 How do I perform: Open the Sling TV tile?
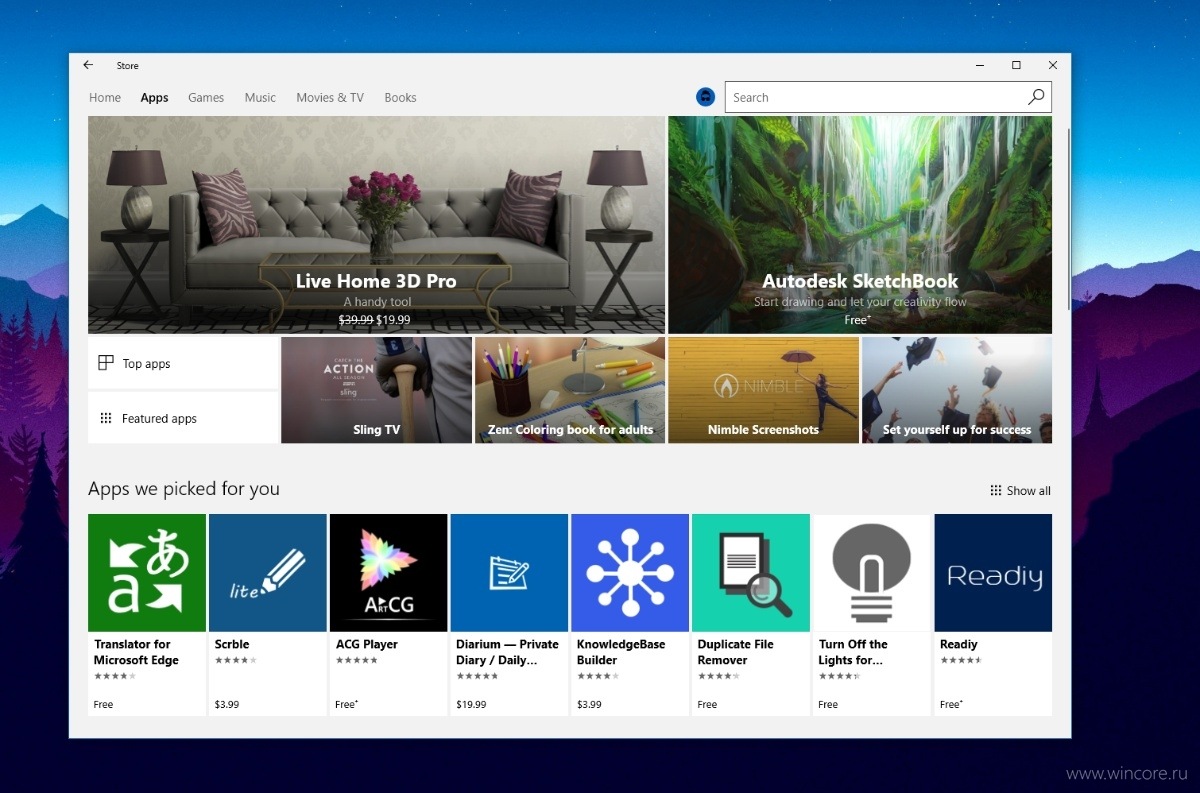coord(376,390)
